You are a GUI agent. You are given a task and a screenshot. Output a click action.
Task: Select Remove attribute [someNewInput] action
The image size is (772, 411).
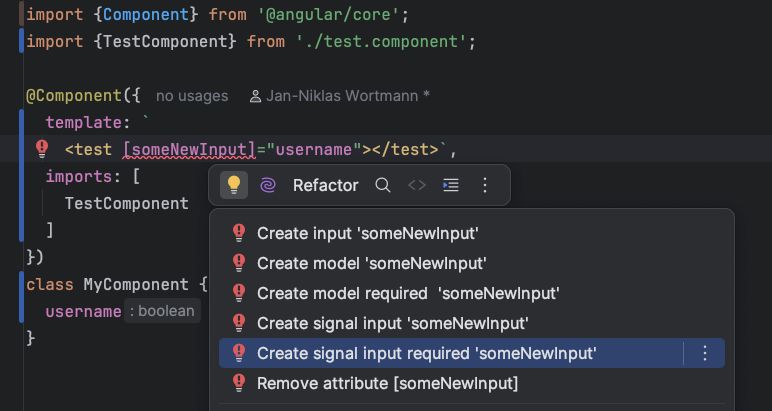coord(472,383)
